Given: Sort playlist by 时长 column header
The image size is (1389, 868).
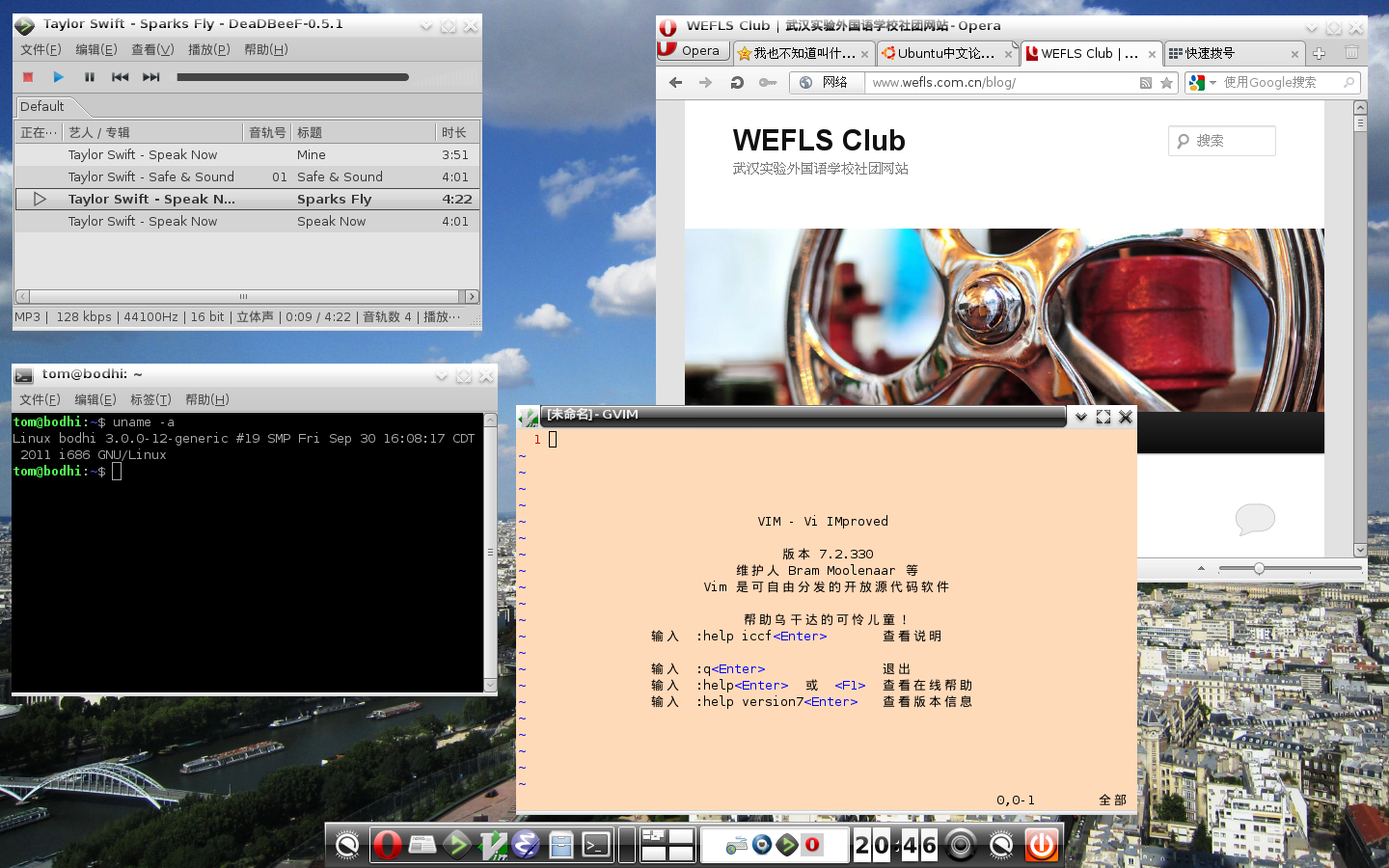Looking at the screenshot, I should (x=457, y=132).
